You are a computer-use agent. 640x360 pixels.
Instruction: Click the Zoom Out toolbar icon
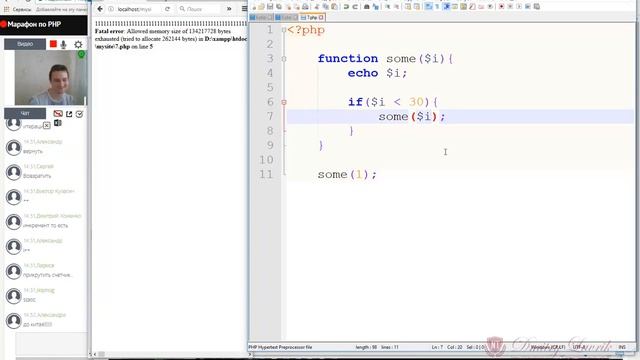pyautogui.click(x=397, y=7)
